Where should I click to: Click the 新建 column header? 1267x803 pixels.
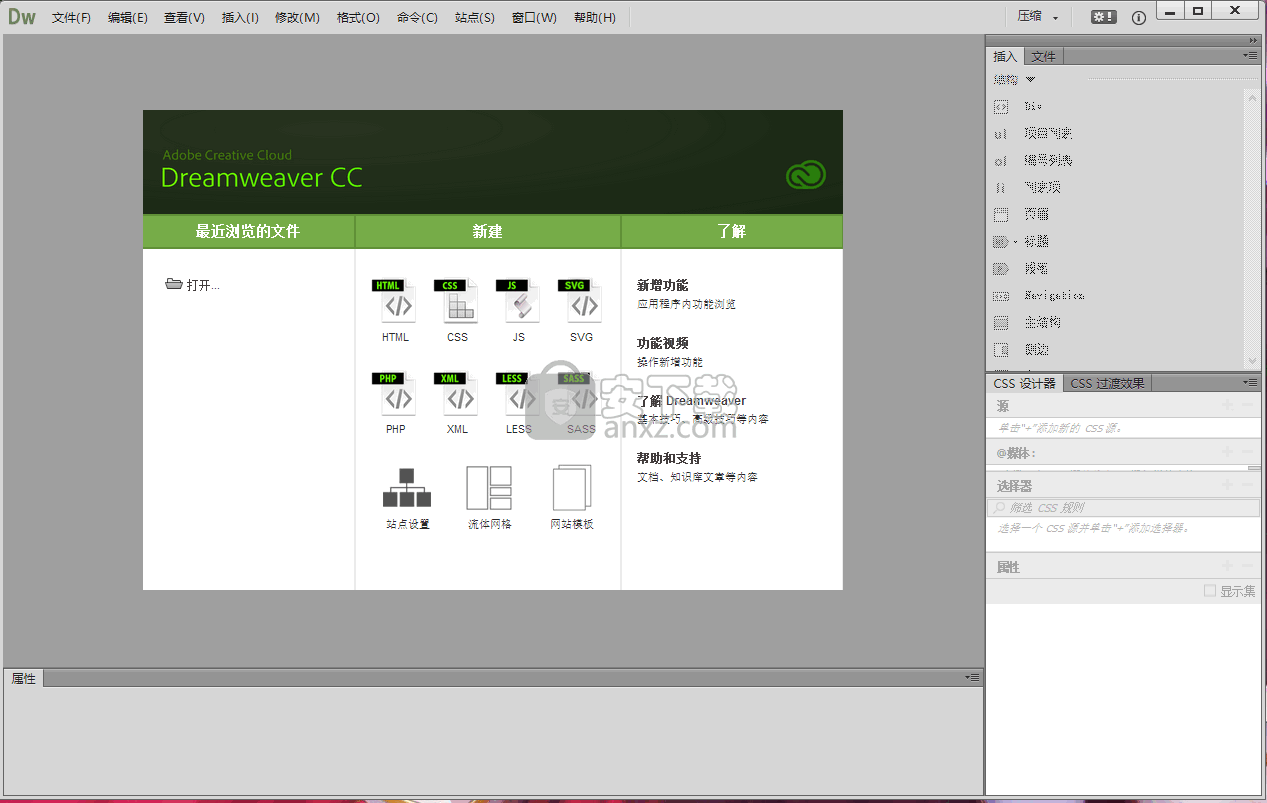click(488, 231)
